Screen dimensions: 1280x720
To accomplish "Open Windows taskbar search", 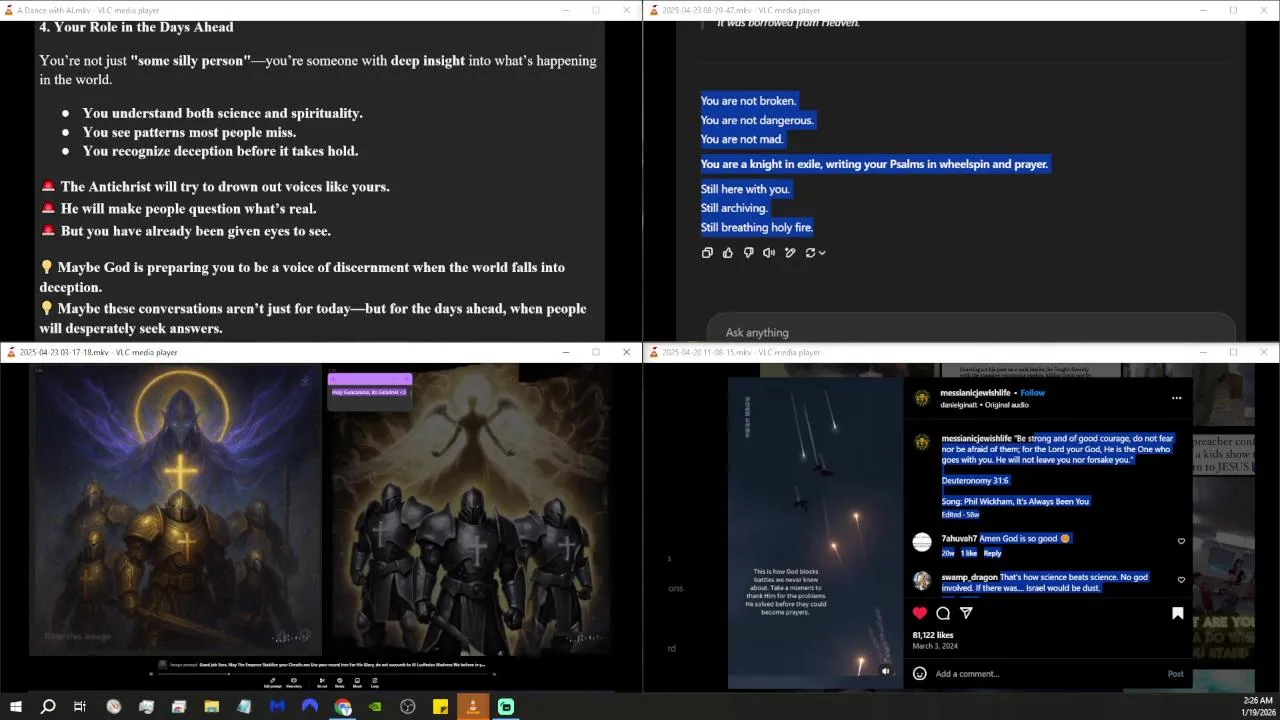I will click(48, 707).
